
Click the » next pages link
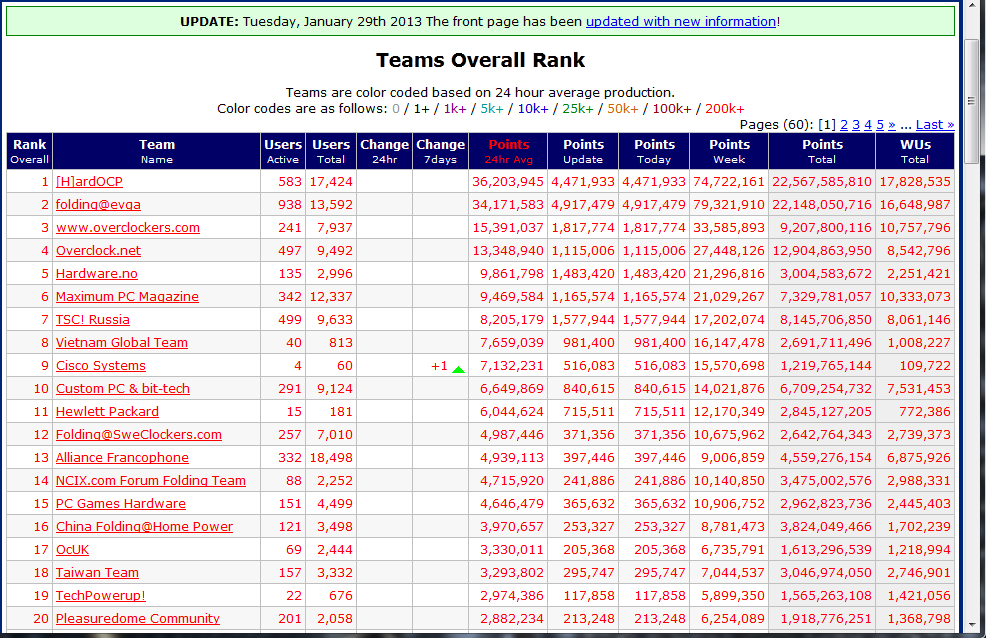892,124
